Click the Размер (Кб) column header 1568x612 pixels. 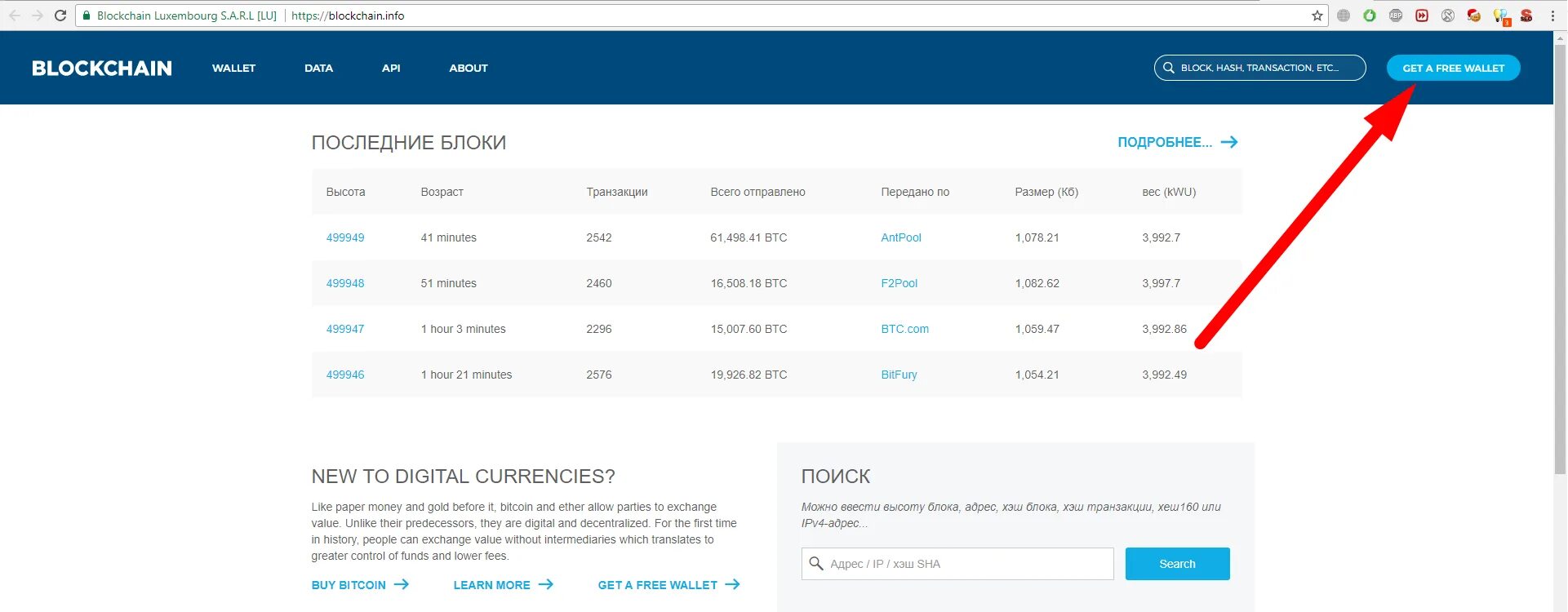[x=1046, y=192]
